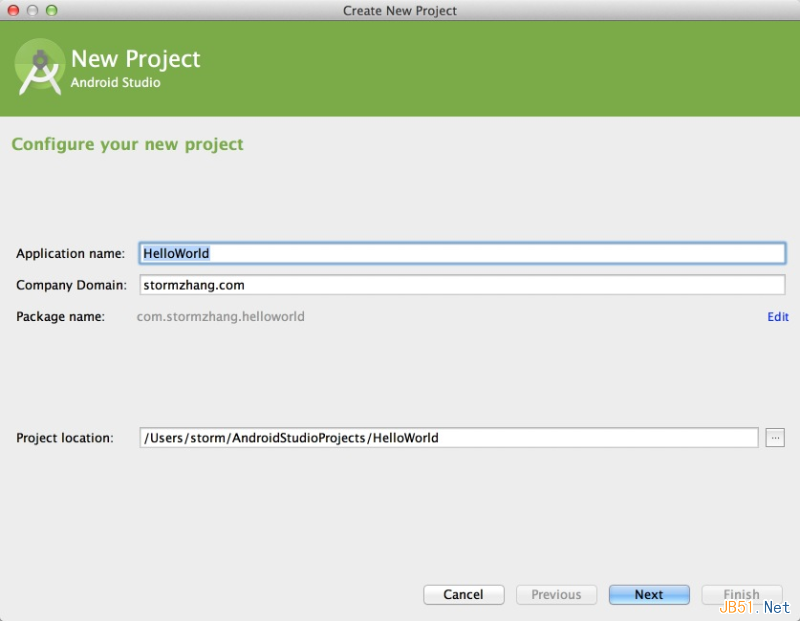The height and width of the screenshot is (621, 800).
Task: Click the Application name label
Action: (x=70, y=254)
